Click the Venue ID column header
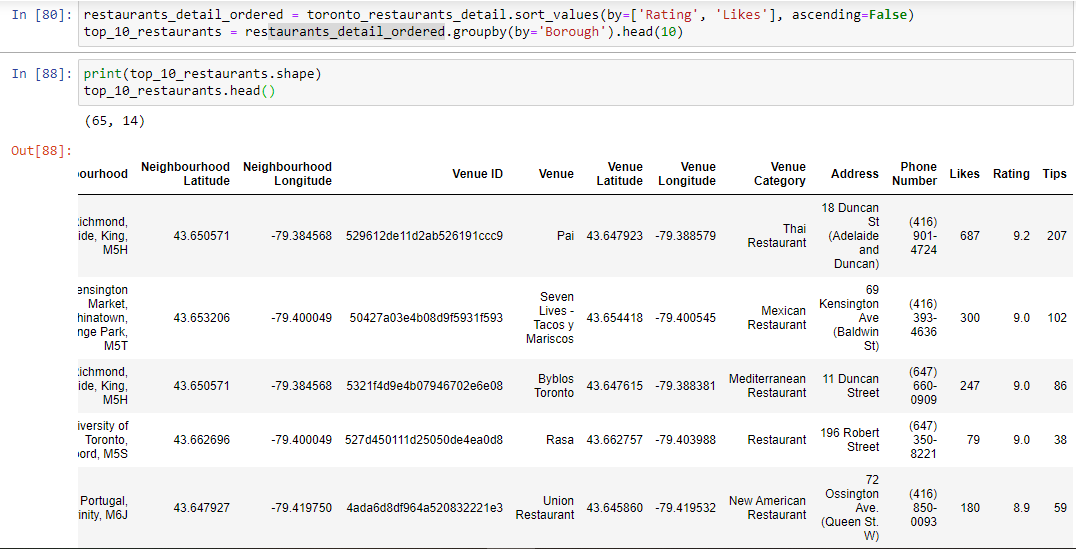The width and height of the screenshot is (1076, 549). tap(477, 174)
